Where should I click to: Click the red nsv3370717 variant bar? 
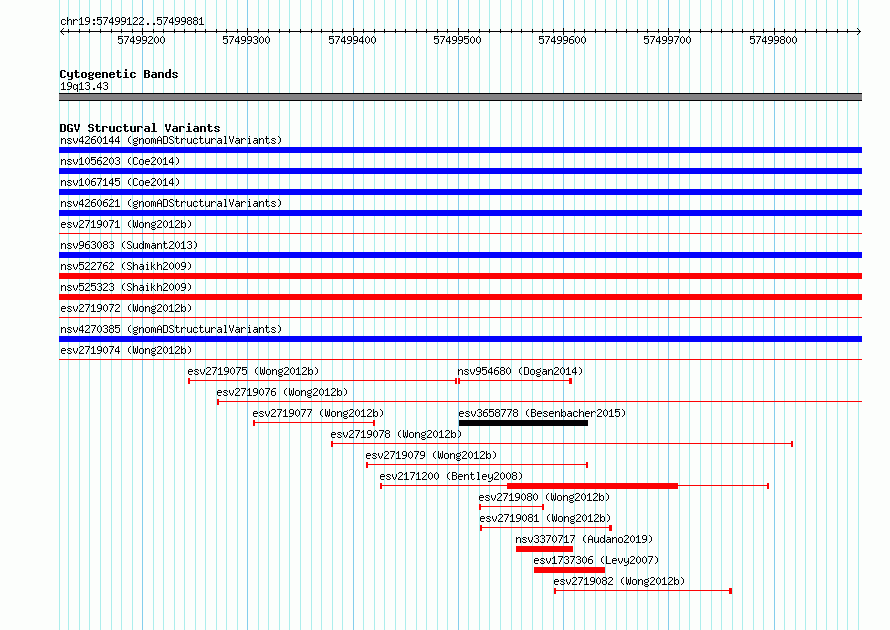[544, 549]
